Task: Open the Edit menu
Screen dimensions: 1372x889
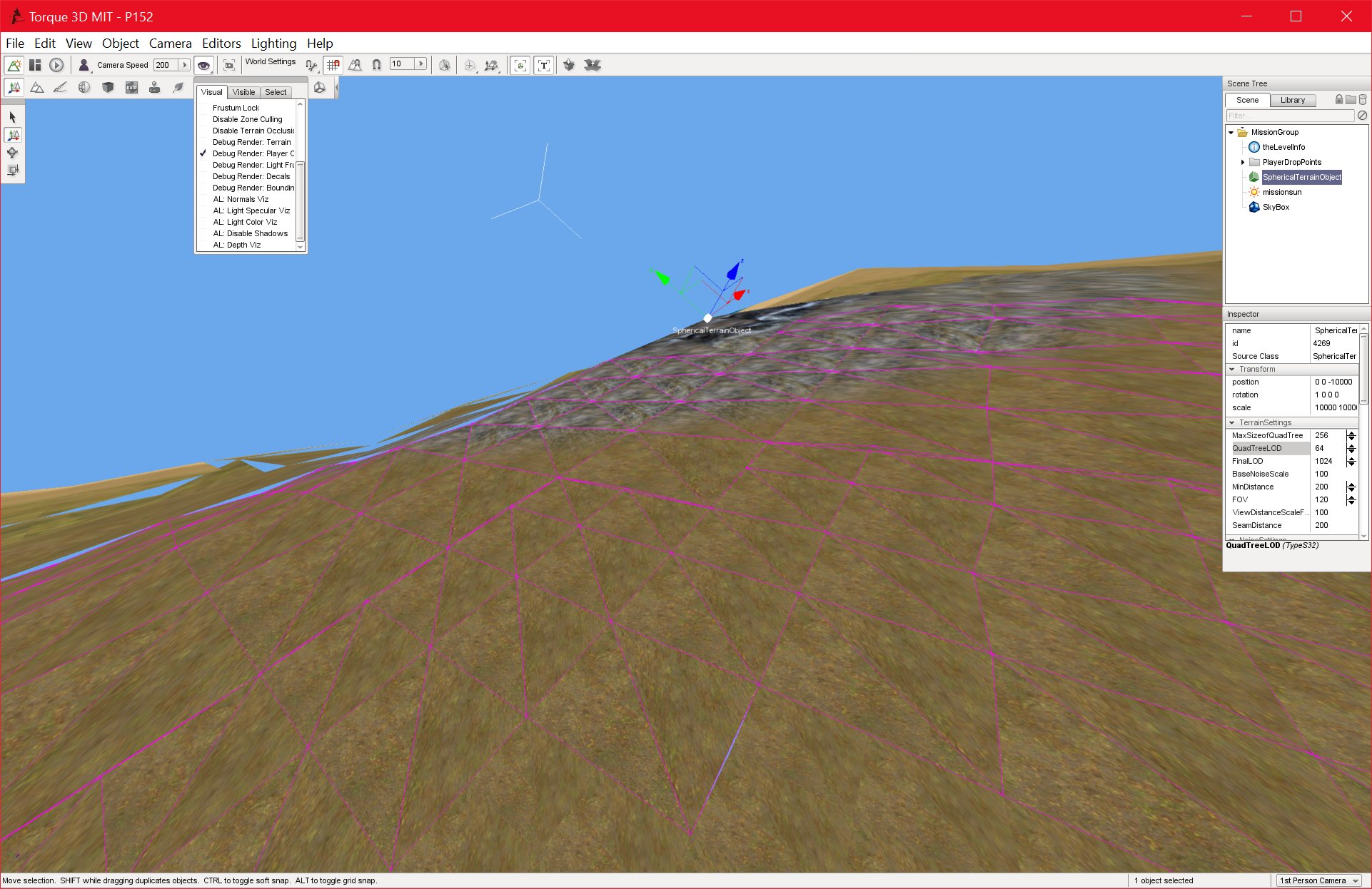Action: (x=45, y=44)
